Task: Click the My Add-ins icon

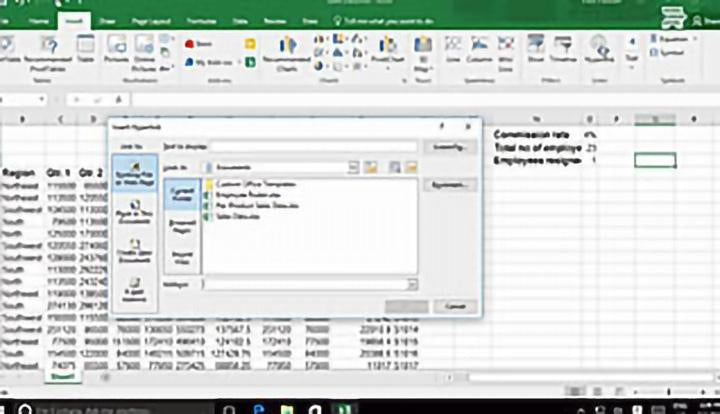Action: point(209,62)
